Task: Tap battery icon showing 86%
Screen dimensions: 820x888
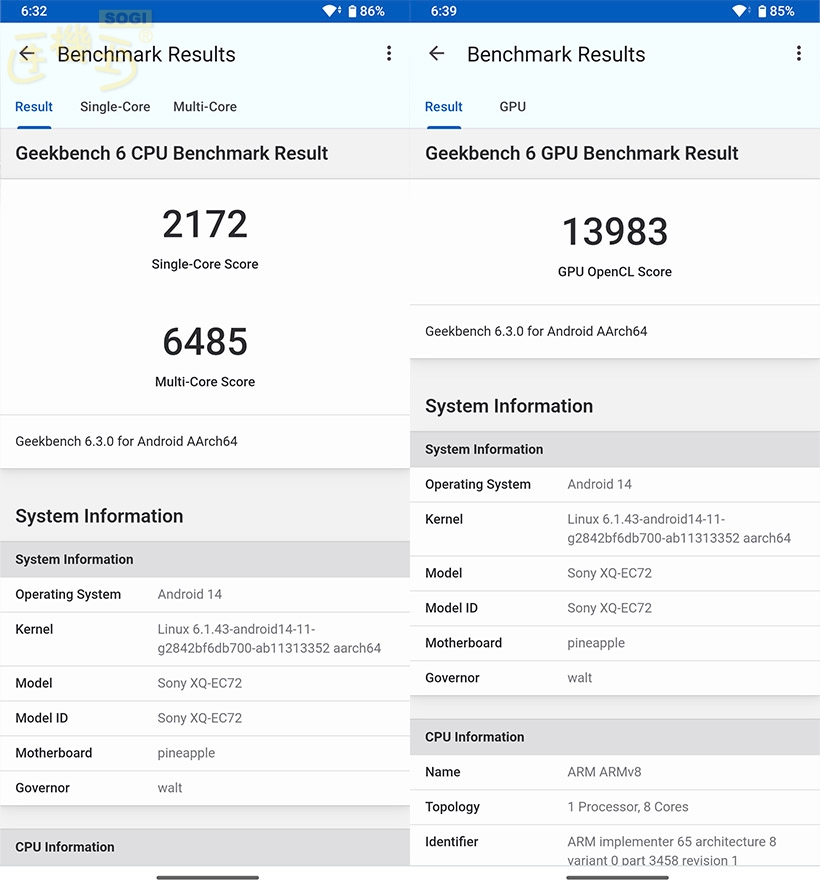Action: [x=352, y=11]
